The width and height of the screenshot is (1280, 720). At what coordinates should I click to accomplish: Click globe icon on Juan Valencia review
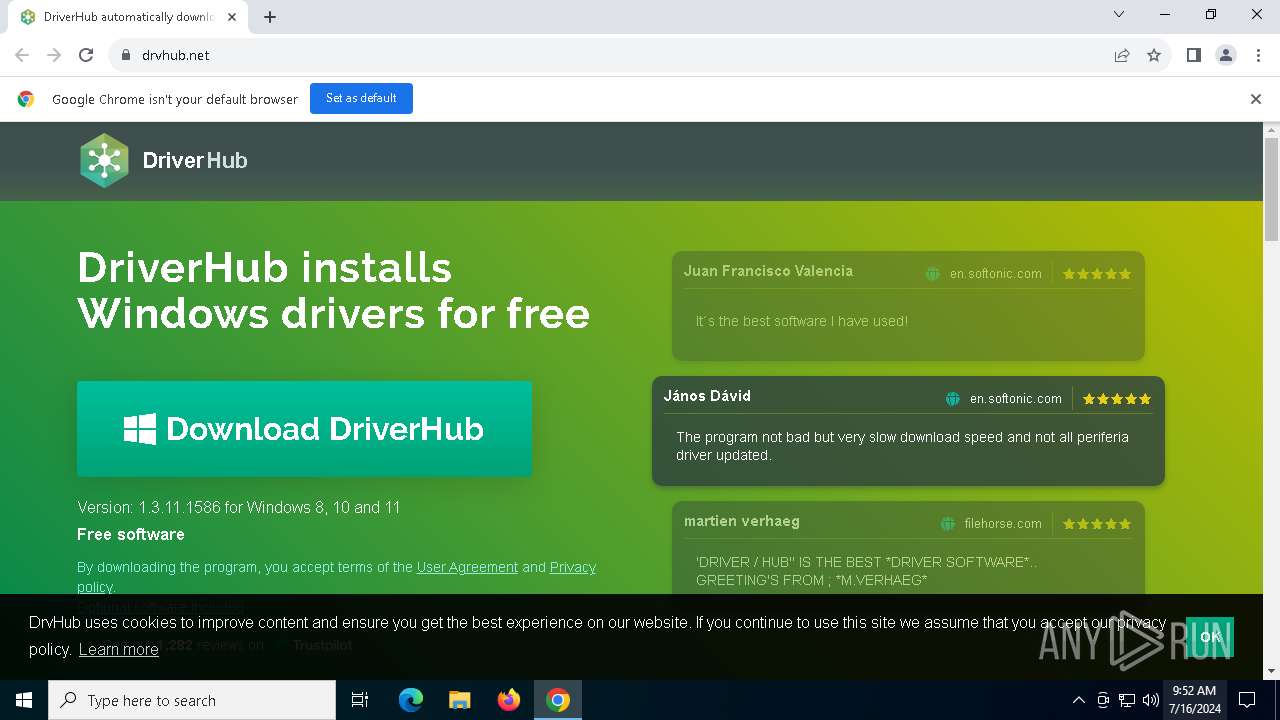click(933, 274)
